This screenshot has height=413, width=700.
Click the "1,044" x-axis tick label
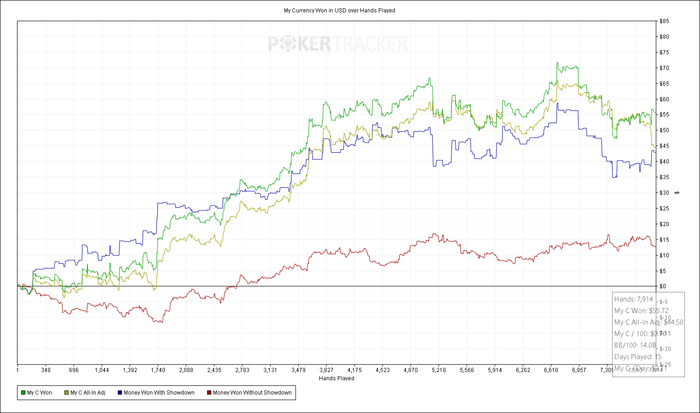(102, 370)
